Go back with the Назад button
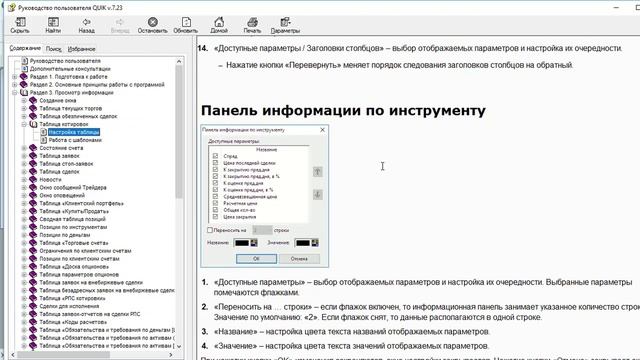This screenshot has width=640, height=360. (x=86, y=25)
